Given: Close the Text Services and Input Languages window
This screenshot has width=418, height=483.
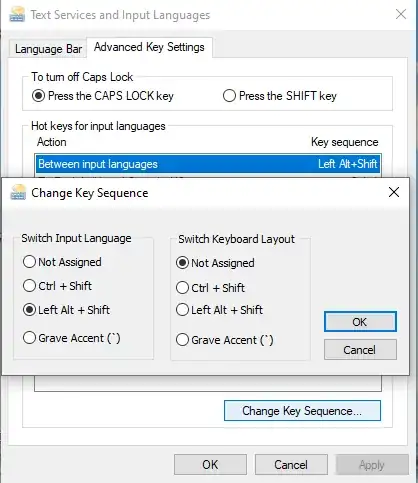Looking at the screenshot, I should pyautogui.click(x=401, y=14).
